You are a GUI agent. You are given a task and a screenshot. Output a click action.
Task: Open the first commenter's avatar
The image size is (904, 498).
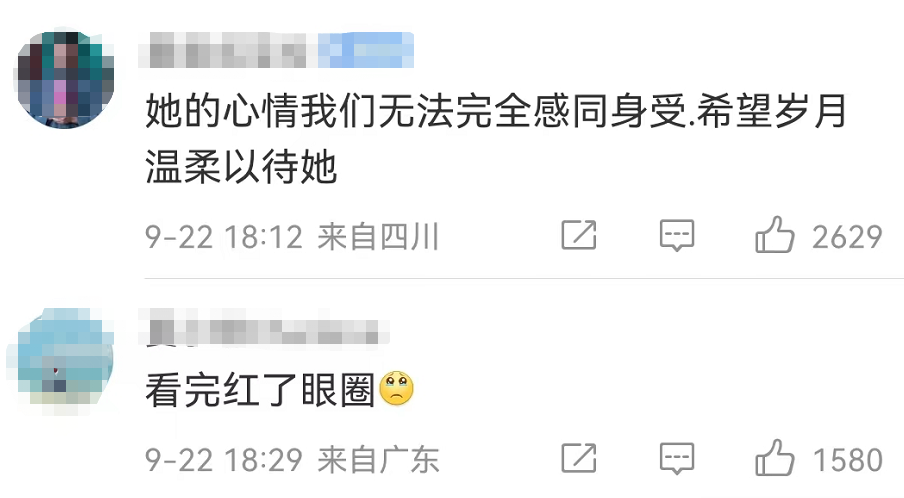[65, 79]
